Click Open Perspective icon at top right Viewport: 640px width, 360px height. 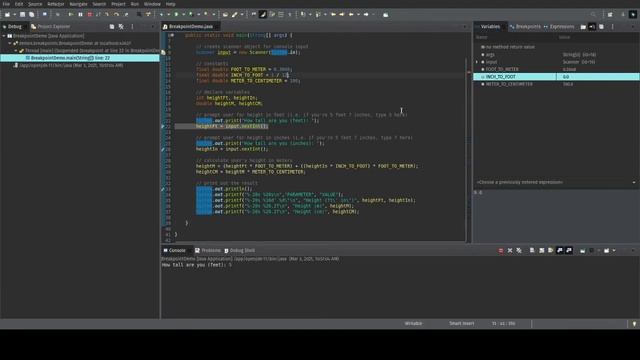point(610,14)
